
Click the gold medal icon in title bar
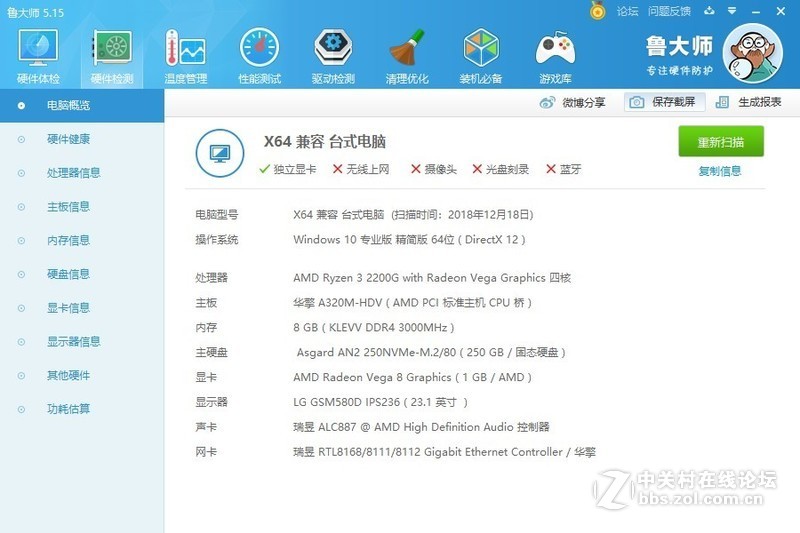(x=597, y=11)
